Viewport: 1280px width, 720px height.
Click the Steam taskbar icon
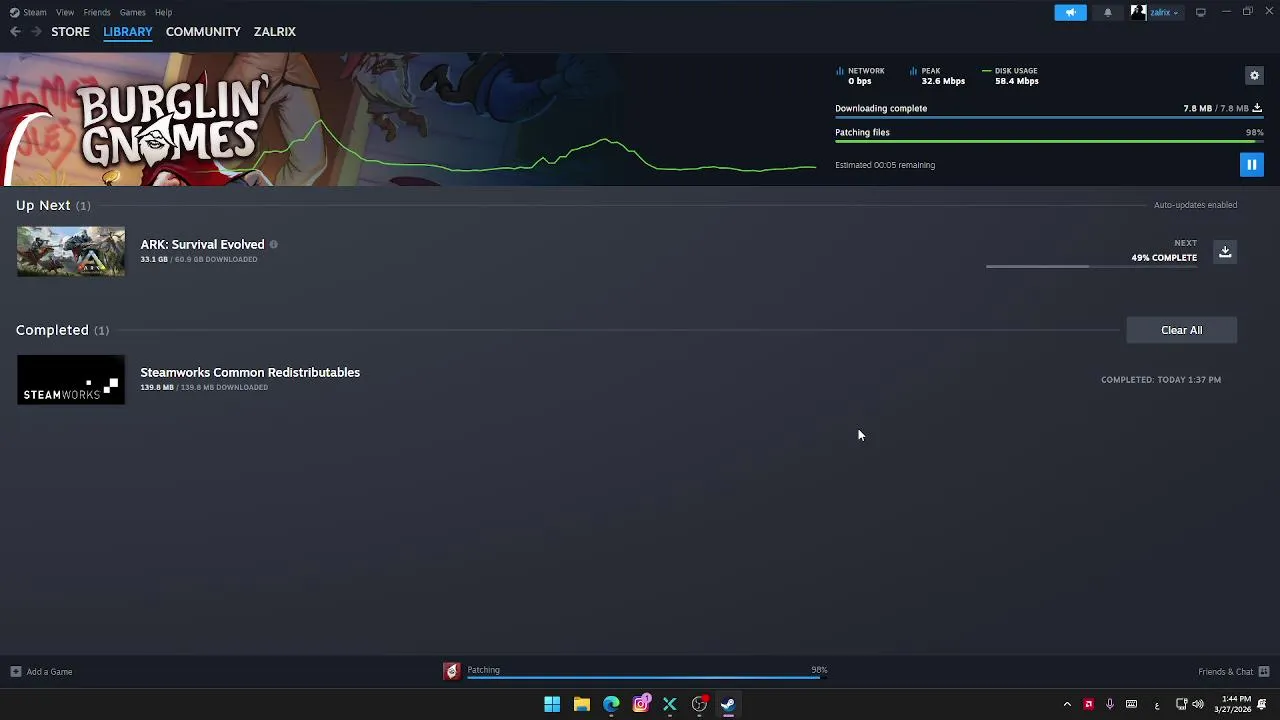[728, 704]
